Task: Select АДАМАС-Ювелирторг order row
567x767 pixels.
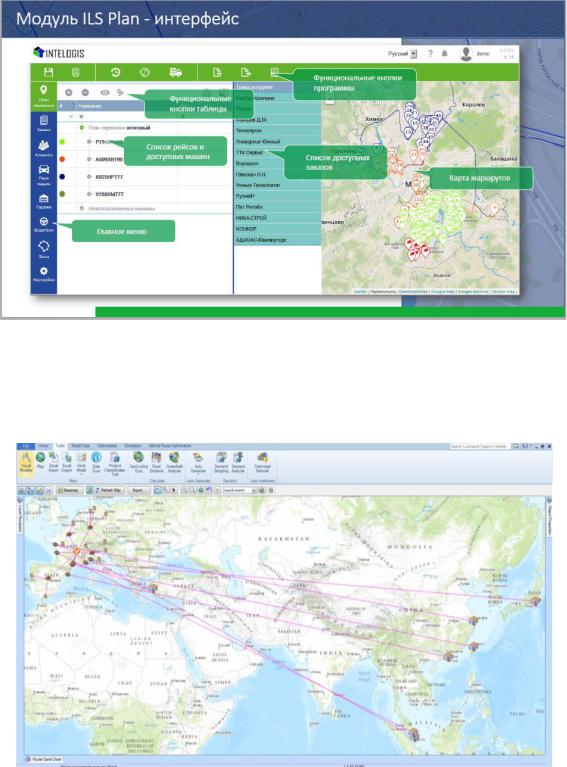Action: 277,240
